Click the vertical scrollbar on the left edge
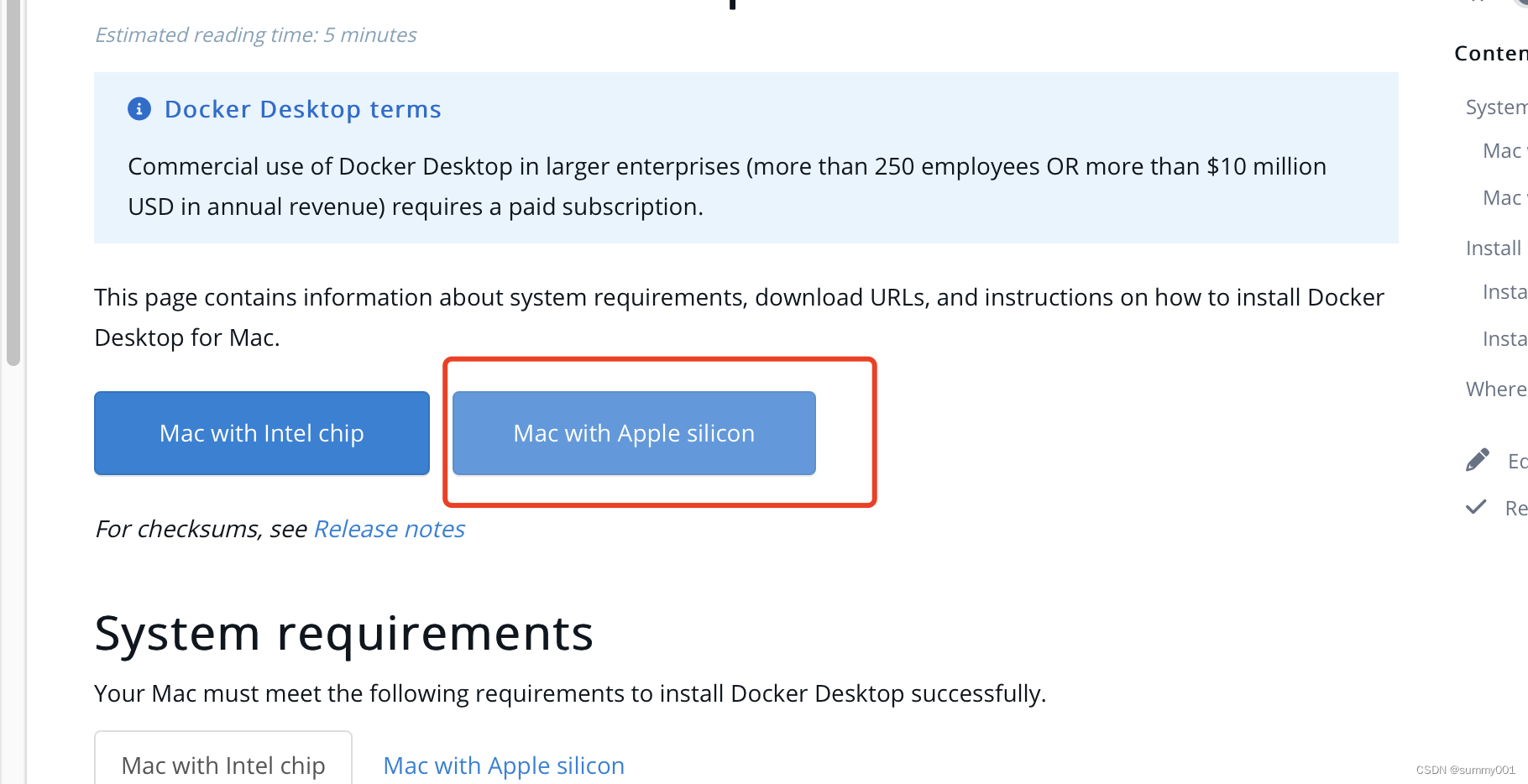Viewport: 1528px width, 784px height. pyautogui.click(x=13, y=183)
